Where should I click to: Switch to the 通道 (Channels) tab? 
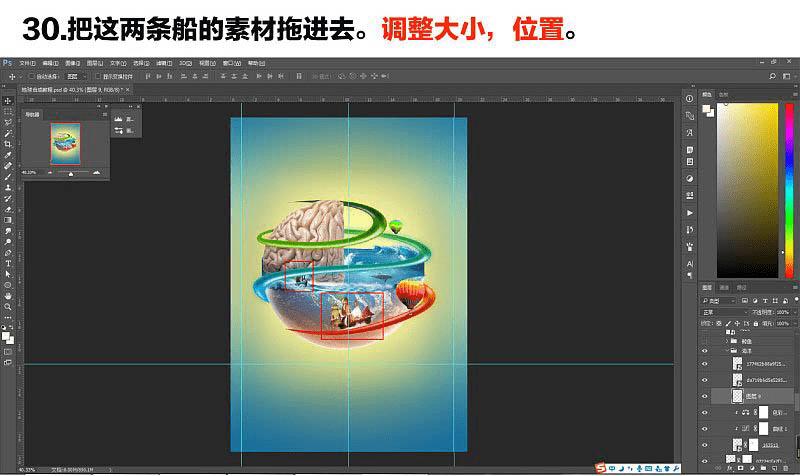724,288
